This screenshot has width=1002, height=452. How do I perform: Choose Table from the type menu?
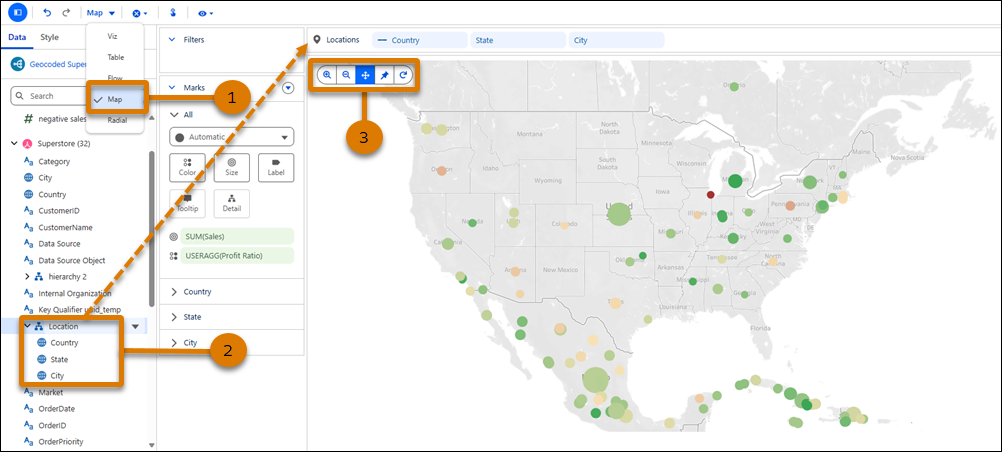(116, 57)
